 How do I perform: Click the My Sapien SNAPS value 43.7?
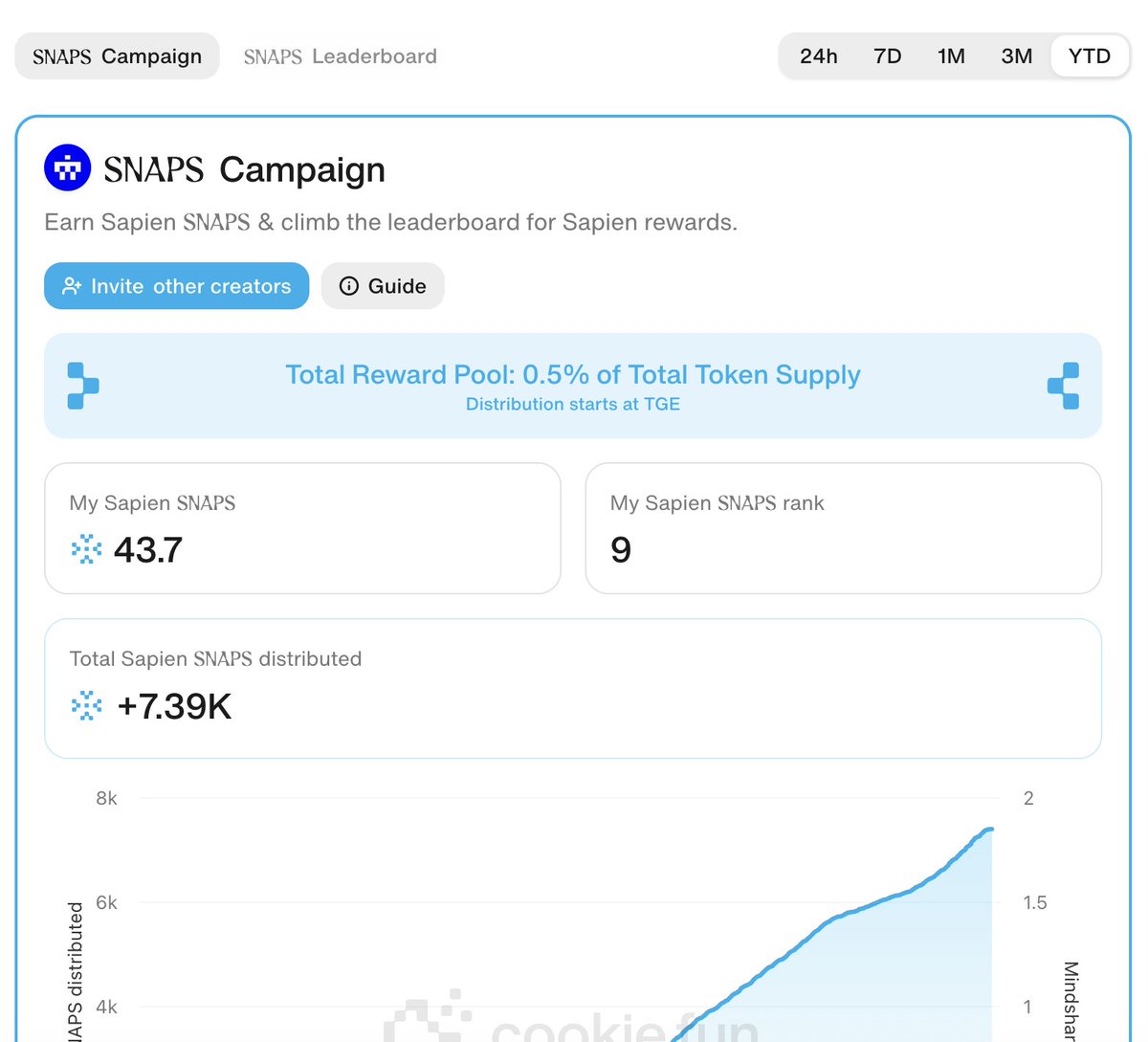pyautogui.click(x=148, y=550)
